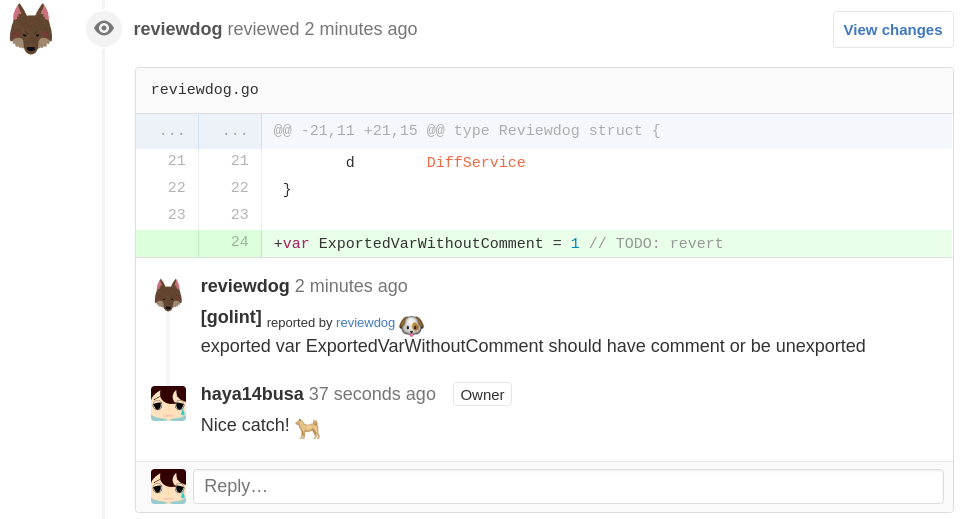
Task: Select new line number 24 in the diff
Action: tap(239, 243)
